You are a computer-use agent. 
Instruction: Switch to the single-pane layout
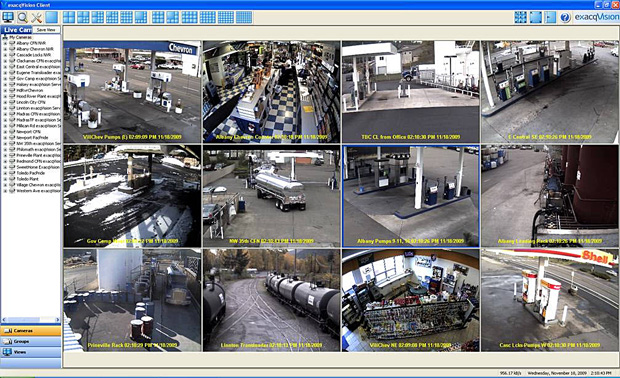[51, 17]
